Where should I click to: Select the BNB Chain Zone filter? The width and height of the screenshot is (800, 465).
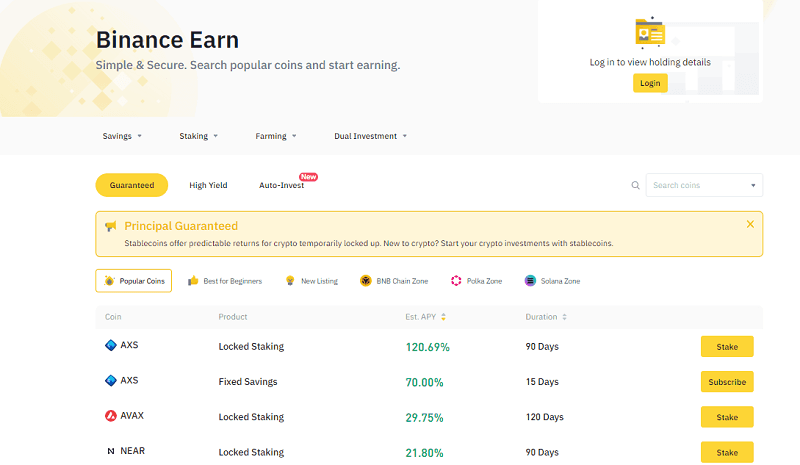click(394, 281)
